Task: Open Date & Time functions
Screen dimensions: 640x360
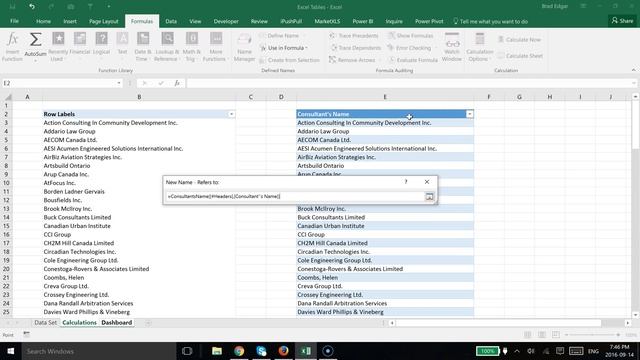Action: tap(143, 47)
